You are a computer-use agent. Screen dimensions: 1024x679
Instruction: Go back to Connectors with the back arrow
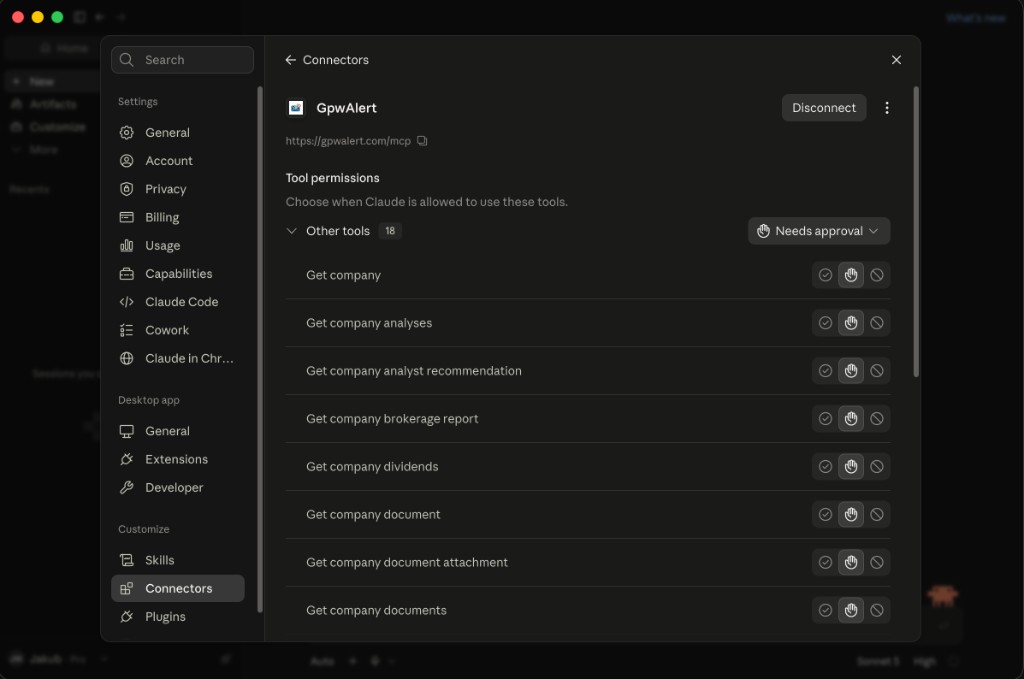(x=291, y=60)
